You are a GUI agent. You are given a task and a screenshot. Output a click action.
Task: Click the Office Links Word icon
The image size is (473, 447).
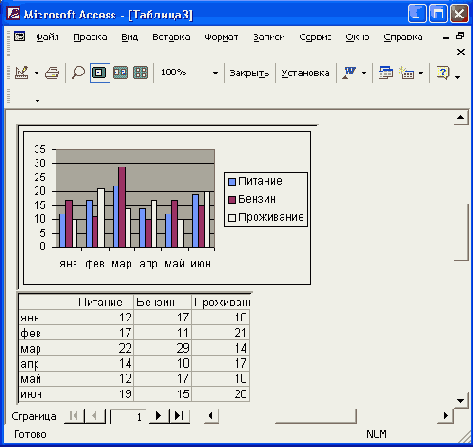click(x=349, y=72)
